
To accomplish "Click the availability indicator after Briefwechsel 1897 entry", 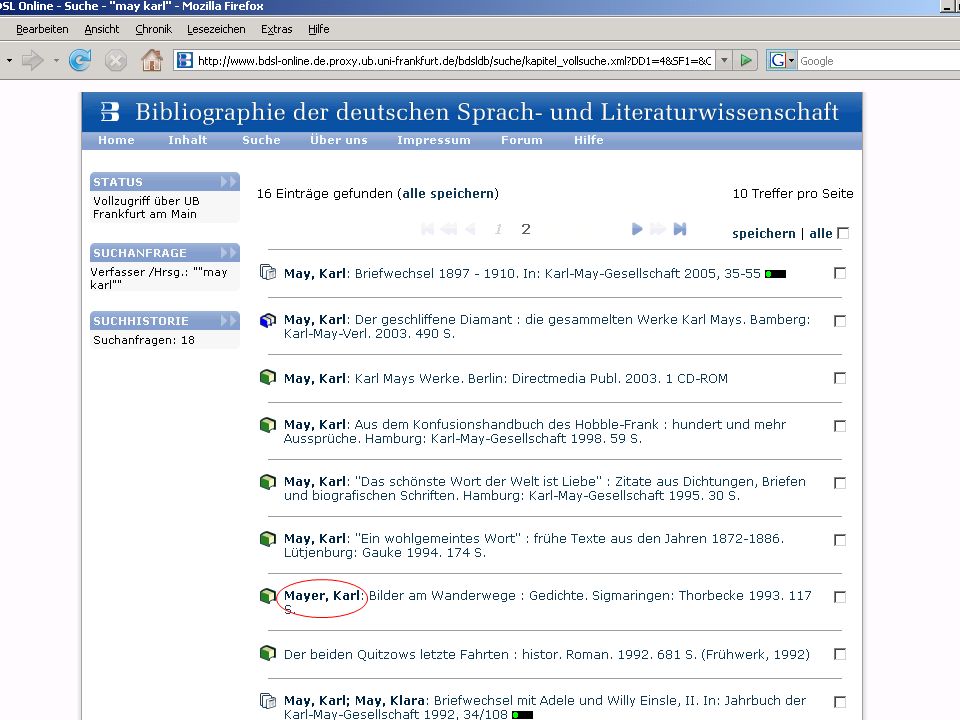I will (x=775, y=274).
